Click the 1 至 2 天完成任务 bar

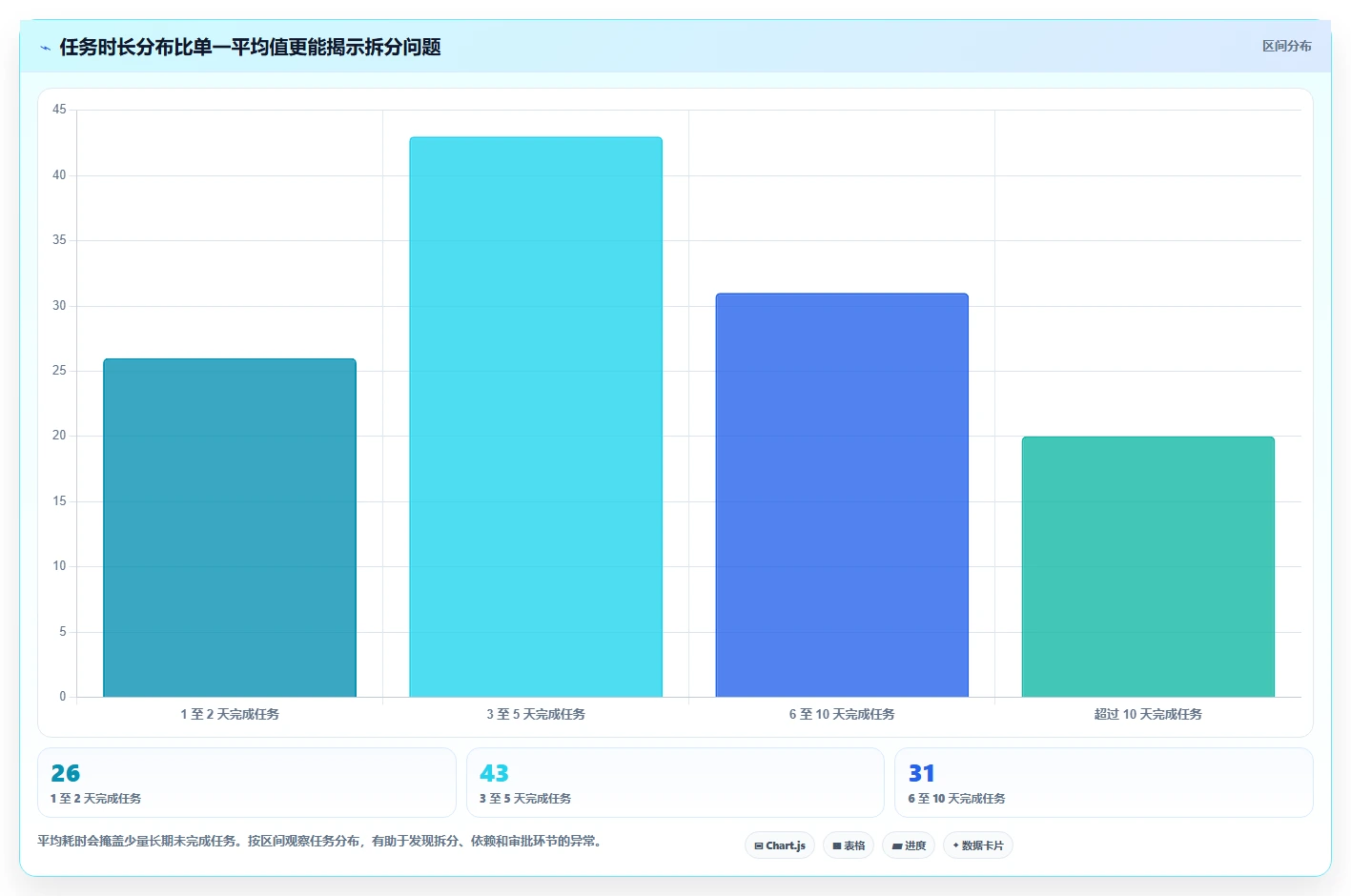[230, 528]
